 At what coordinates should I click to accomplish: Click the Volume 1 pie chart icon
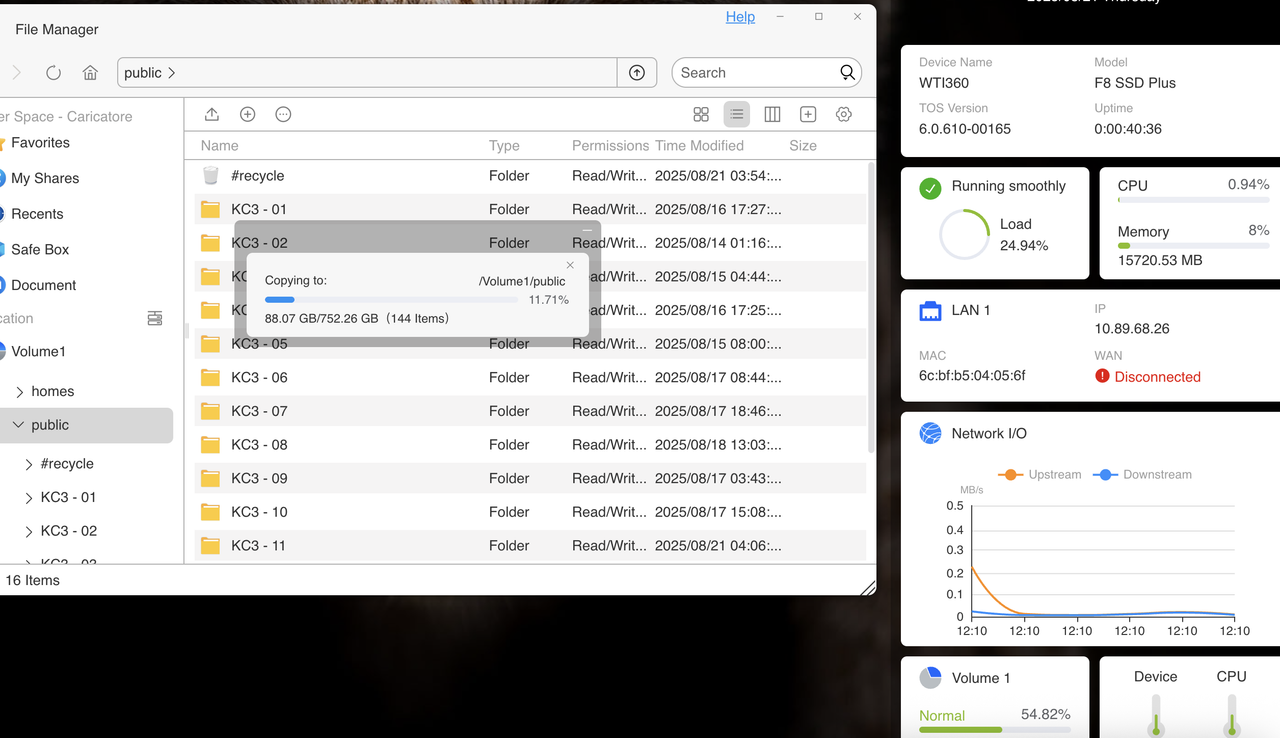pos(930,677)
